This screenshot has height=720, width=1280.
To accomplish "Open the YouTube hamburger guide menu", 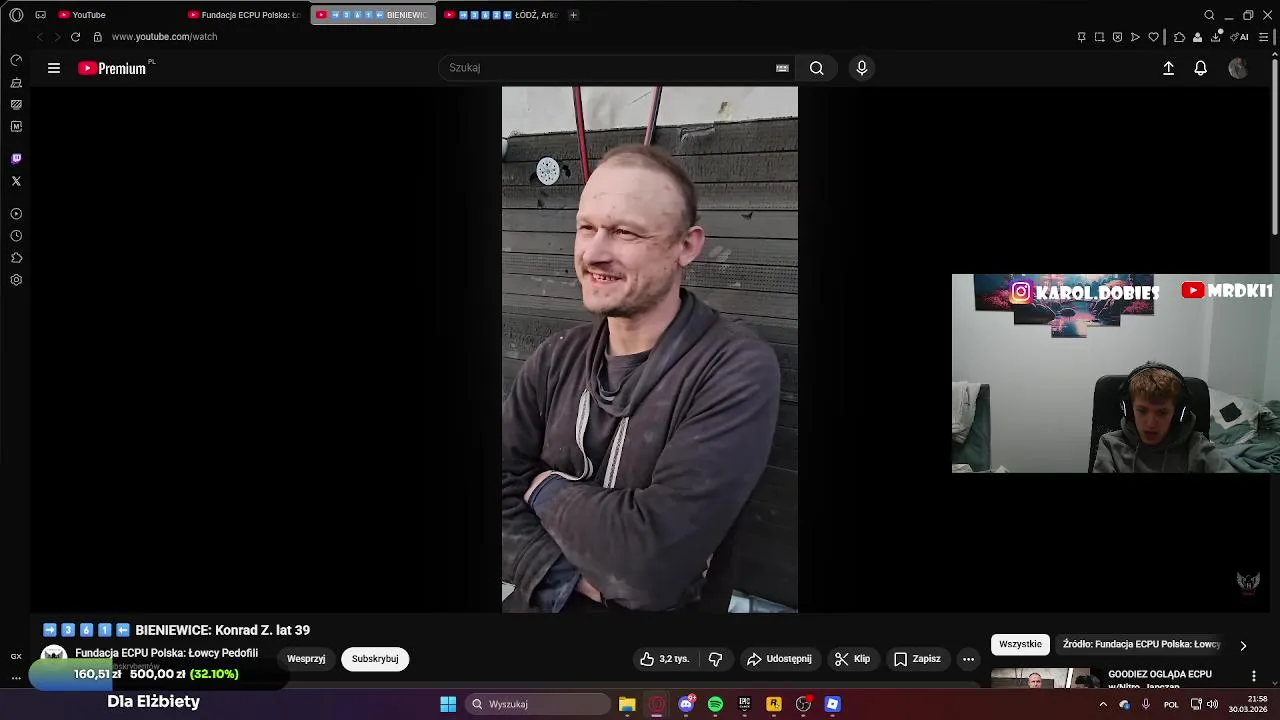I will pos(54,68).
